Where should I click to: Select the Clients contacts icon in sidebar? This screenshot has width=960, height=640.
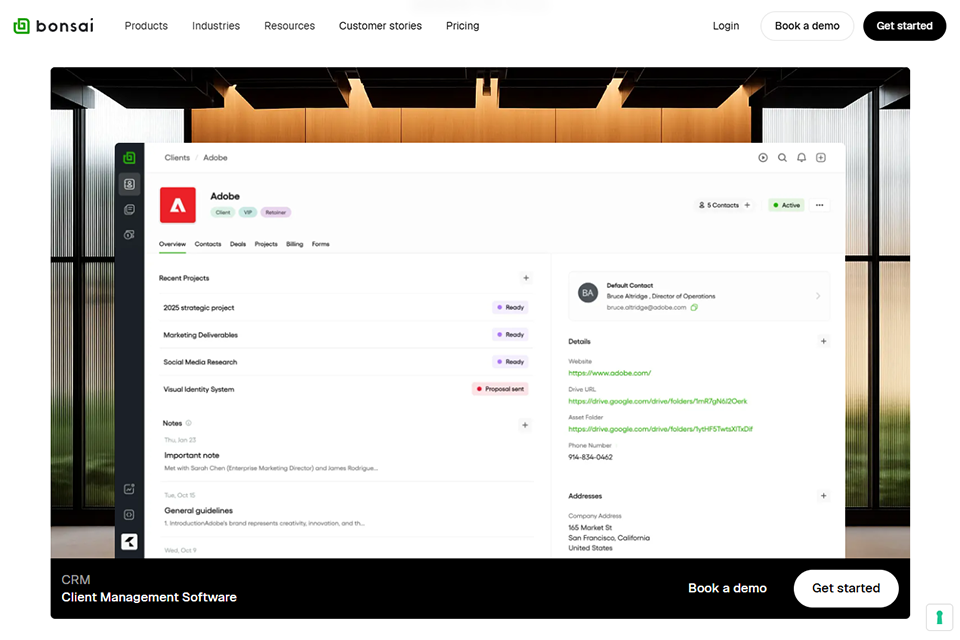click(129, 184)
